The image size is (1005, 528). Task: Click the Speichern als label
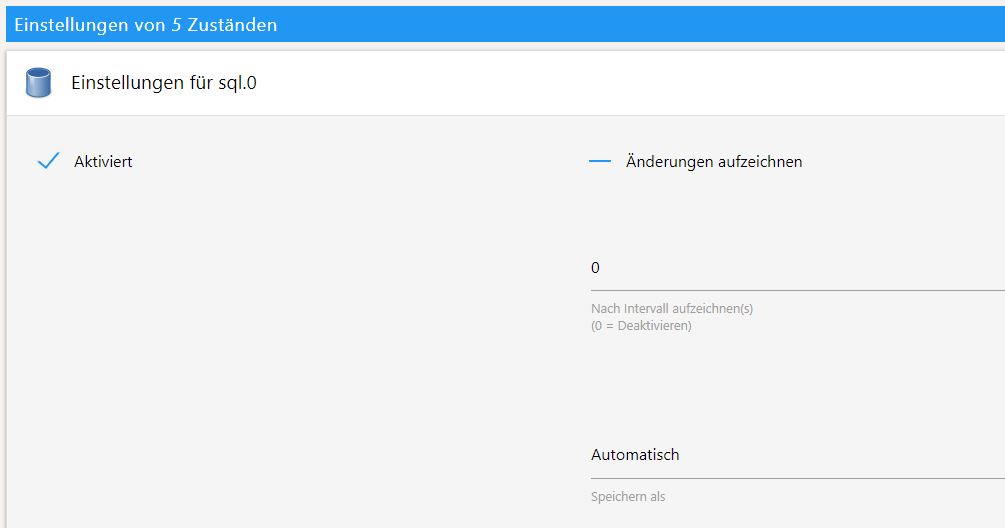[628, 497]
